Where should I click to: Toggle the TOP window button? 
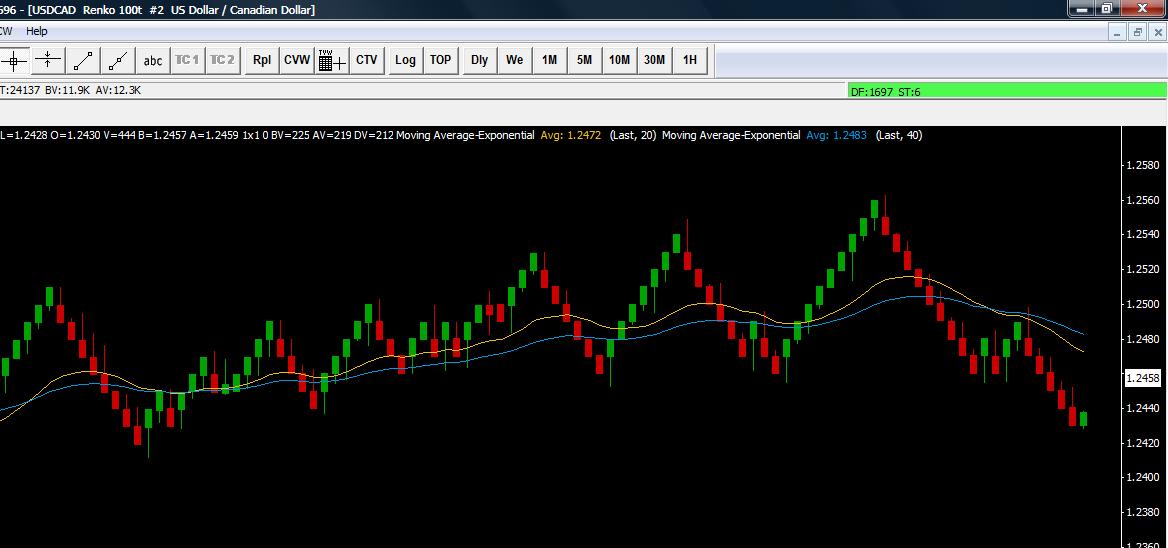tap(440, 60)
